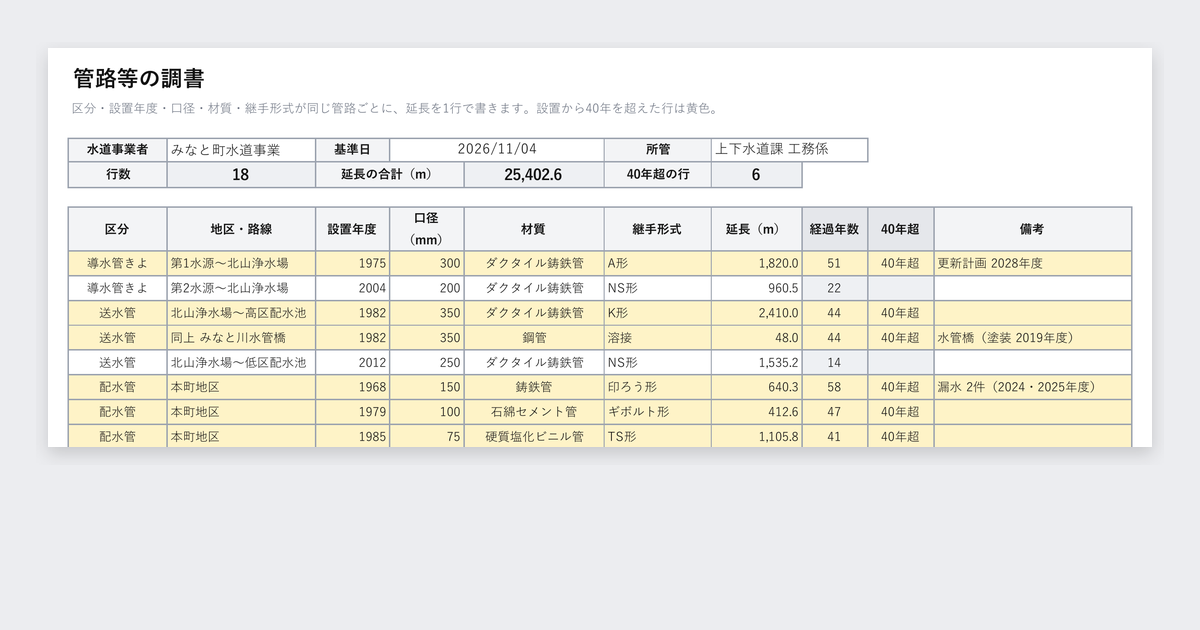
Task: Select the 口径 cell 75
Action: (427, 436)
